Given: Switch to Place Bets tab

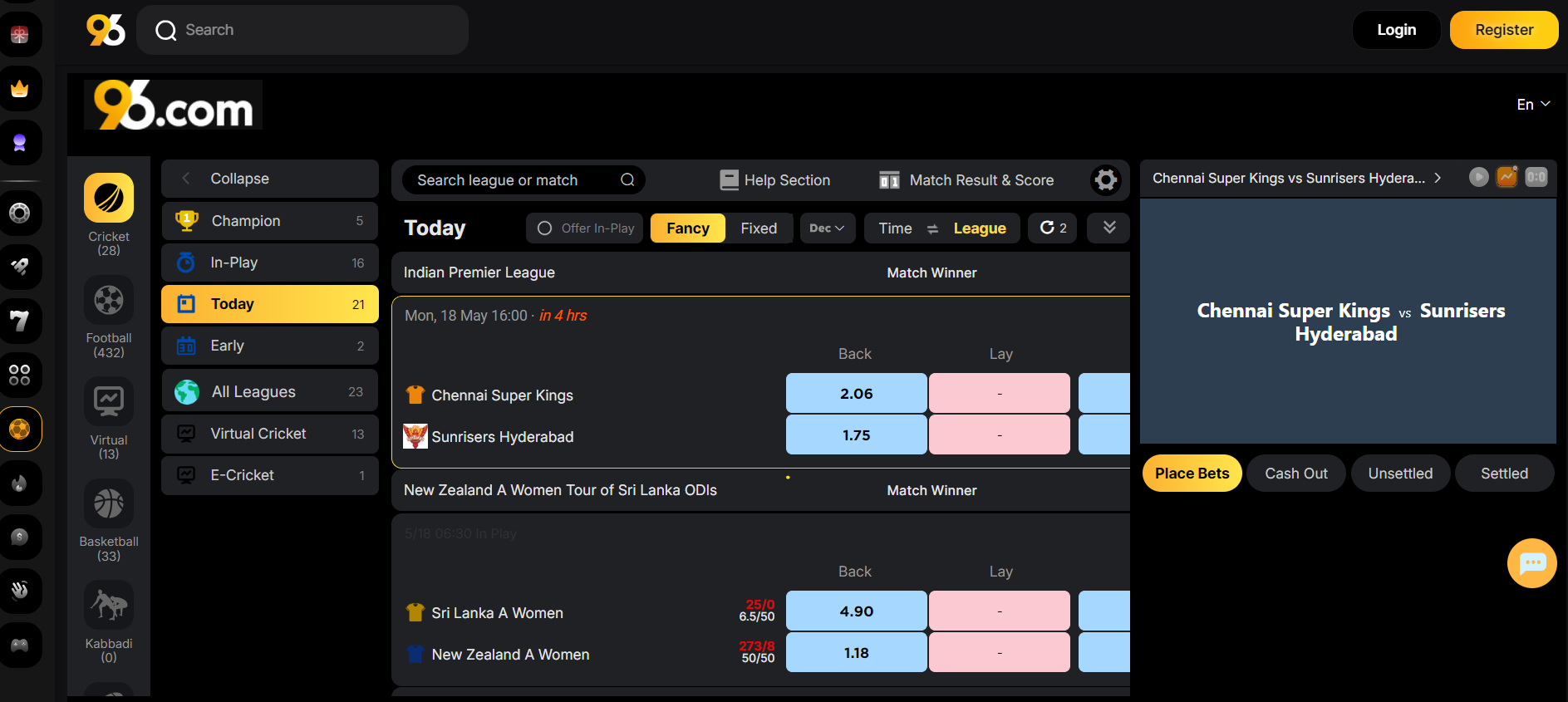Looking at the screenshot, I should pyautogui.click(x=1192, y=474).
